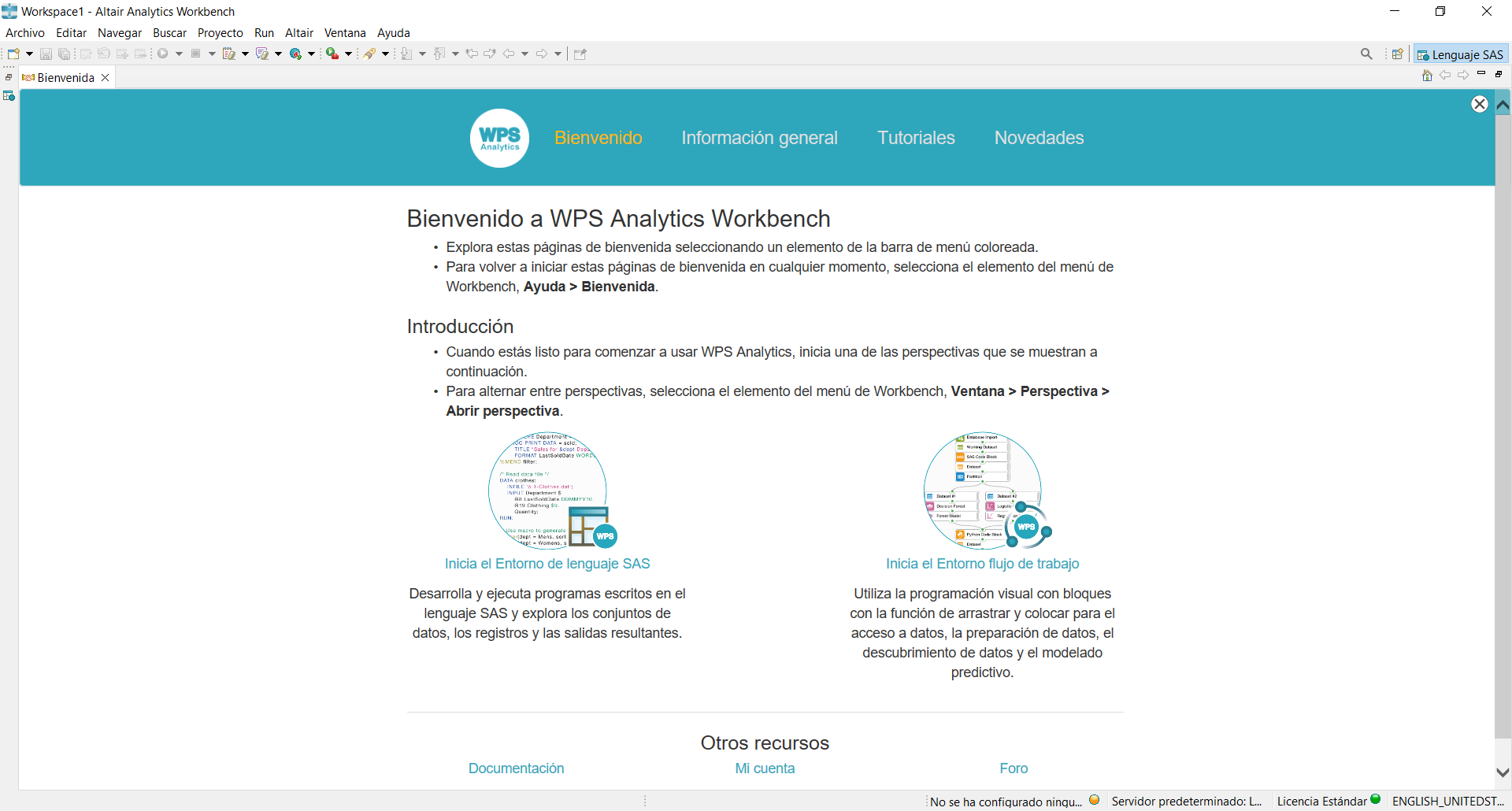Viewport: 1512px width, 811px height.
Task: Expand the Stop dropdown arrow
Action: pos(212,54)
